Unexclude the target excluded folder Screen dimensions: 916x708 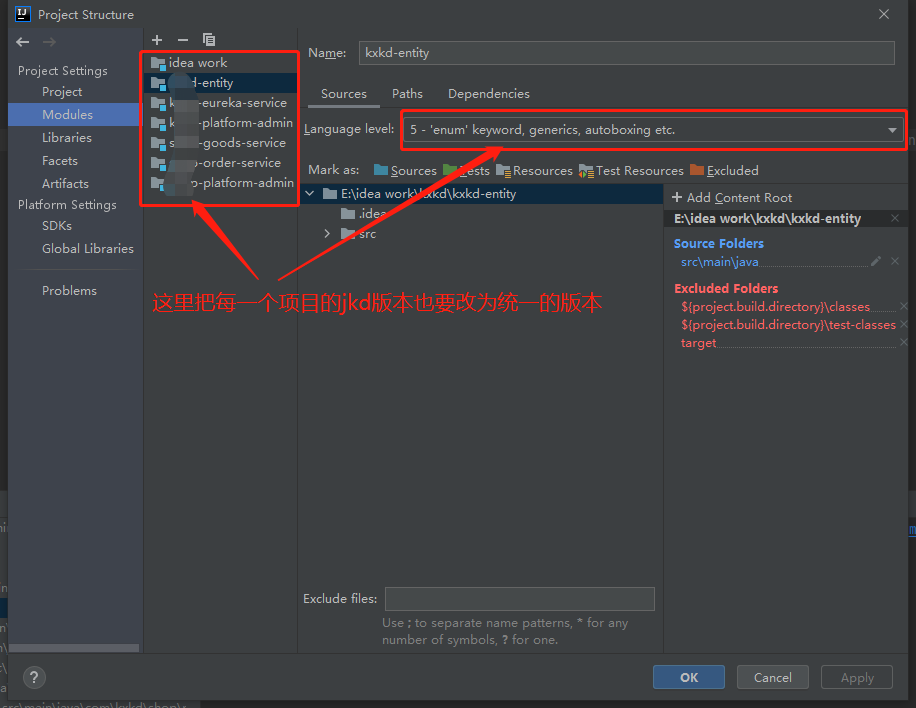point(904,342)
